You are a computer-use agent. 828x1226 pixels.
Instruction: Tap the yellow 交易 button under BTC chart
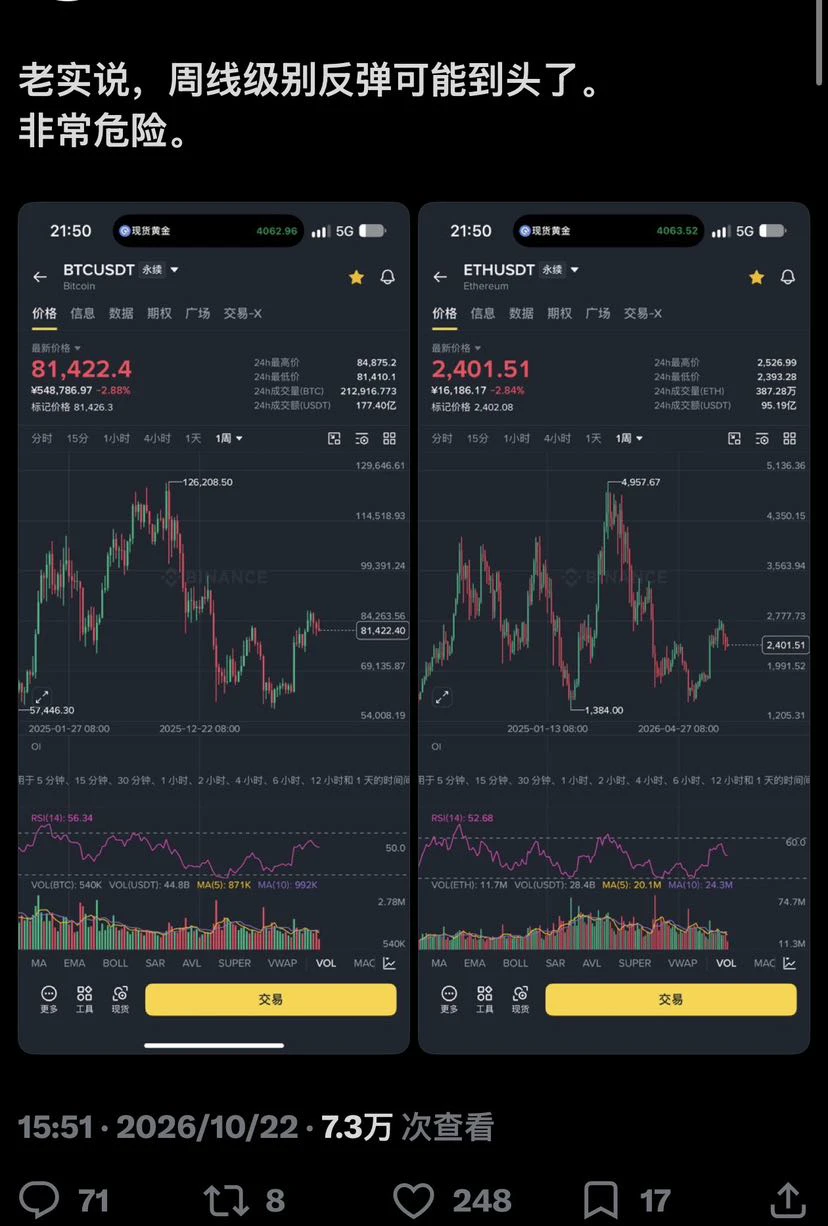pos(271,999)
